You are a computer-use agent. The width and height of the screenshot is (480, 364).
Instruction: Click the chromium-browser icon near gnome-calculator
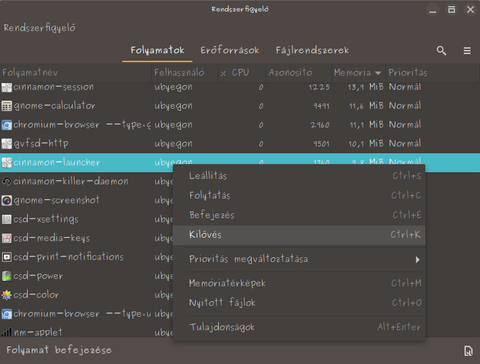pyautogui.click(x=6, y=125)
